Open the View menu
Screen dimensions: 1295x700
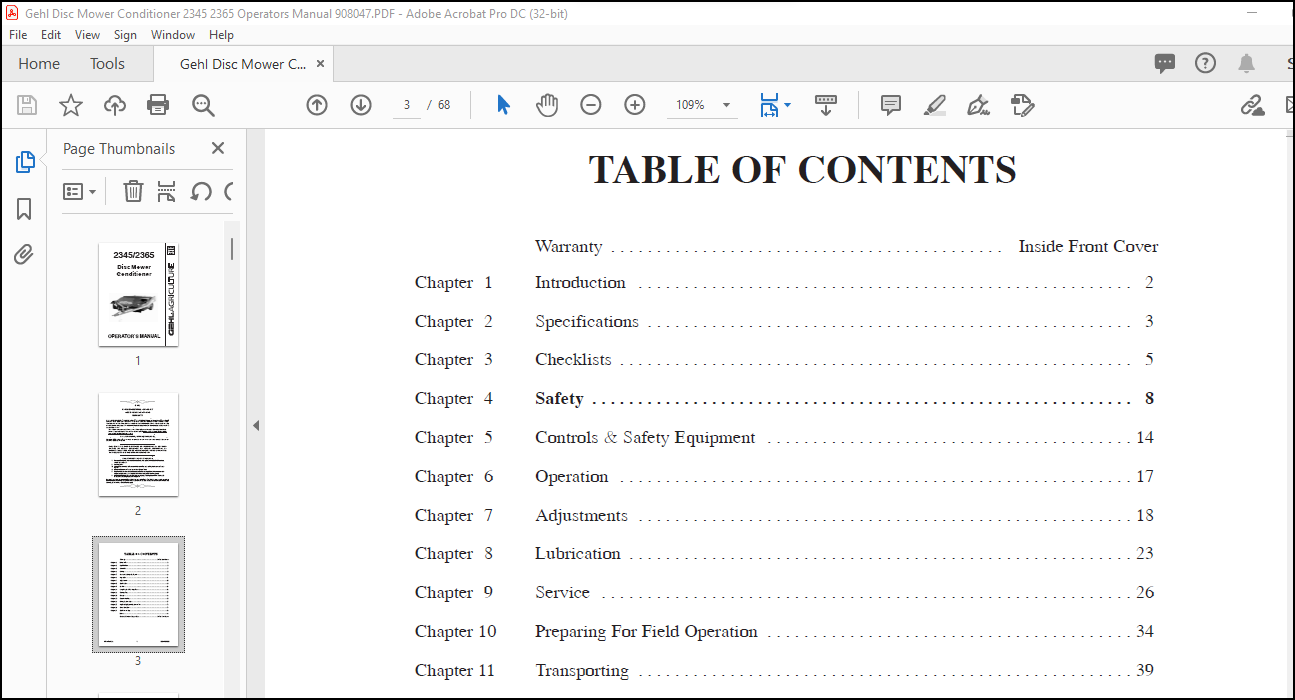coord(87,35)
